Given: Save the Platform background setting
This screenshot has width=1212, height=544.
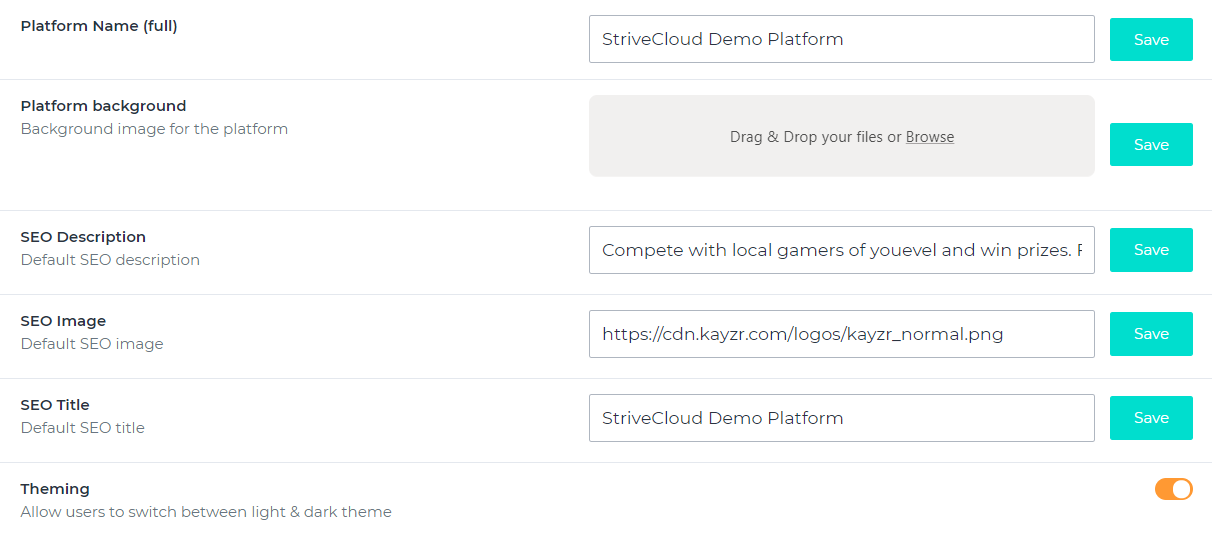Looking at the screenshot, I should [1151, 145].
